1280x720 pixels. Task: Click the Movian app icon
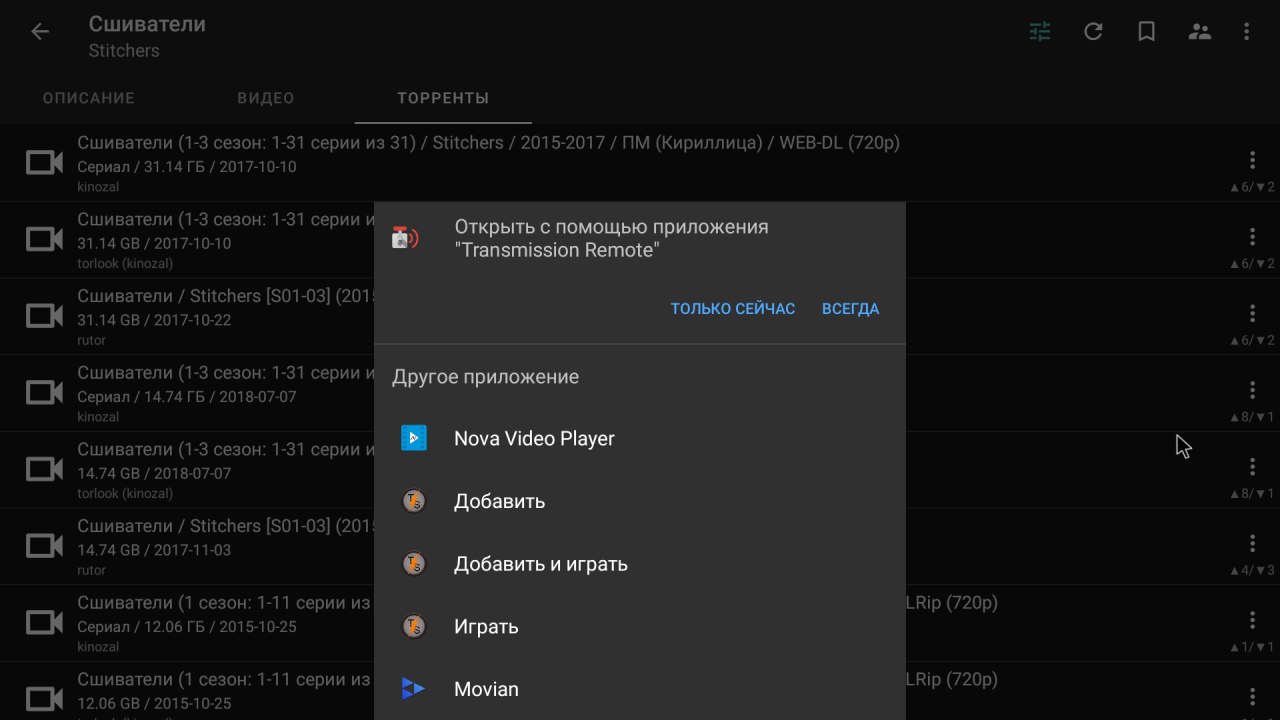413,689
